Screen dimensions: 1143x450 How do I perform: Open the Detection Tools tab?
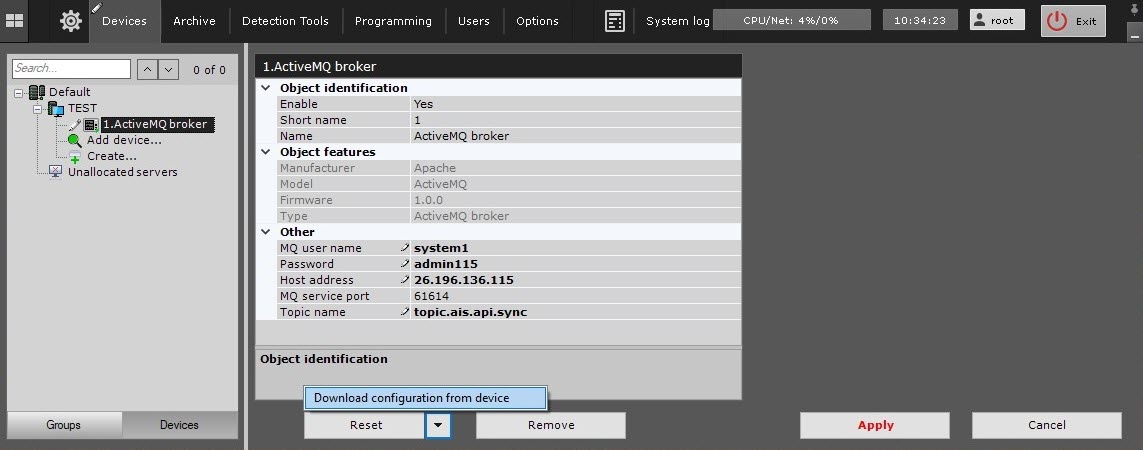(x=285, y=21)
